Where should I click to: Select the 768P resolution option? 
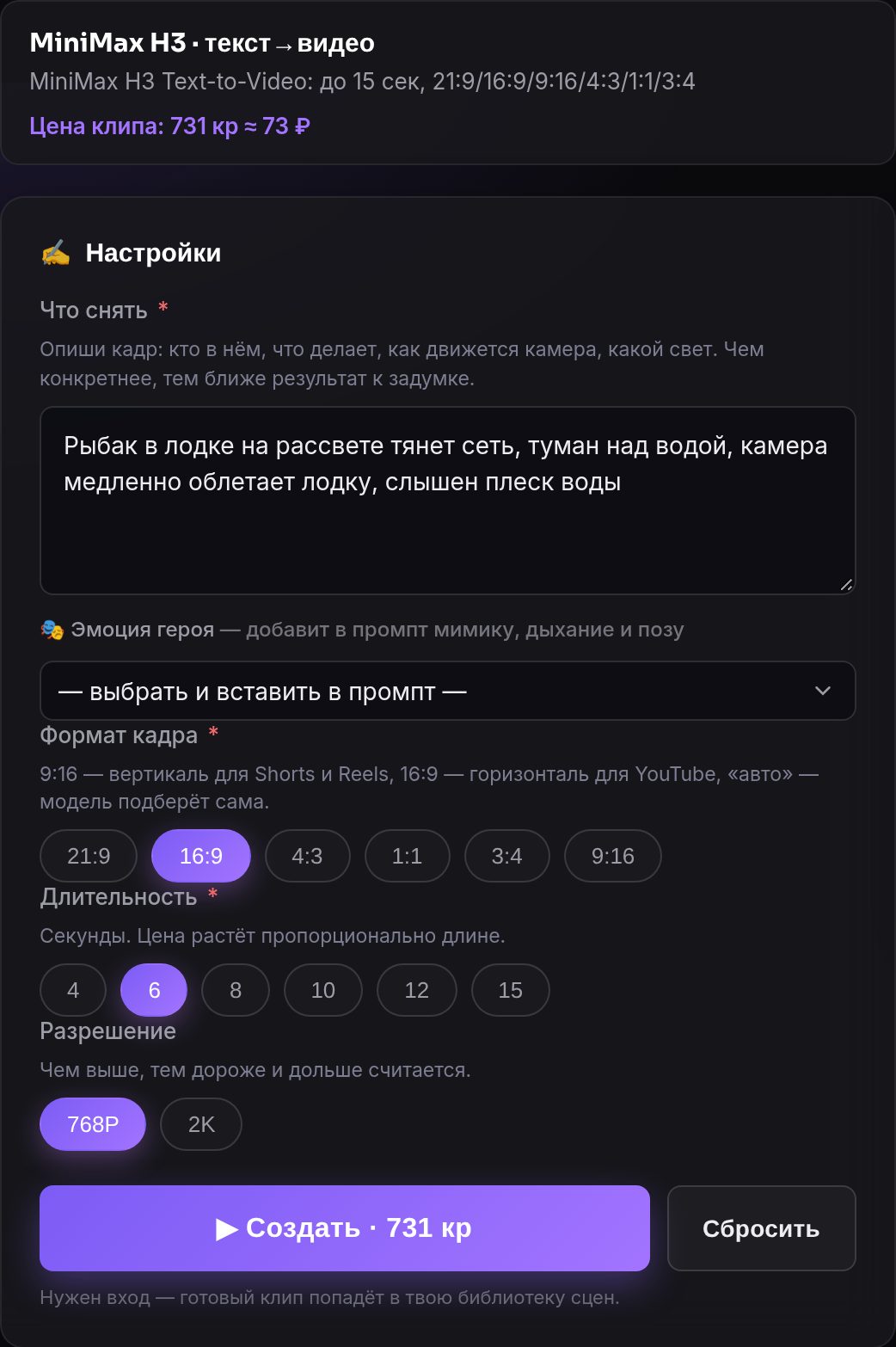coord(93,1124)
